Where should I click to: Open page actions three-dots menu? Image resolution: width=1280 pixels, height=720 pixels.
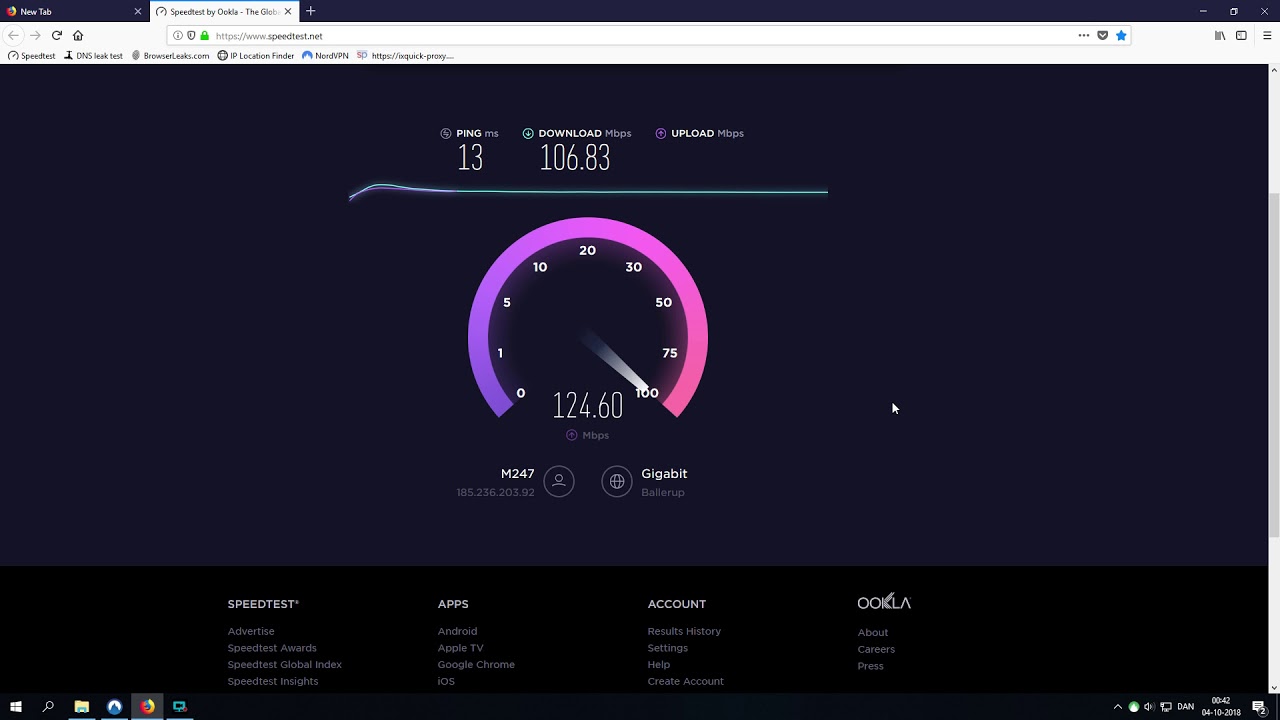(1083, 35)
